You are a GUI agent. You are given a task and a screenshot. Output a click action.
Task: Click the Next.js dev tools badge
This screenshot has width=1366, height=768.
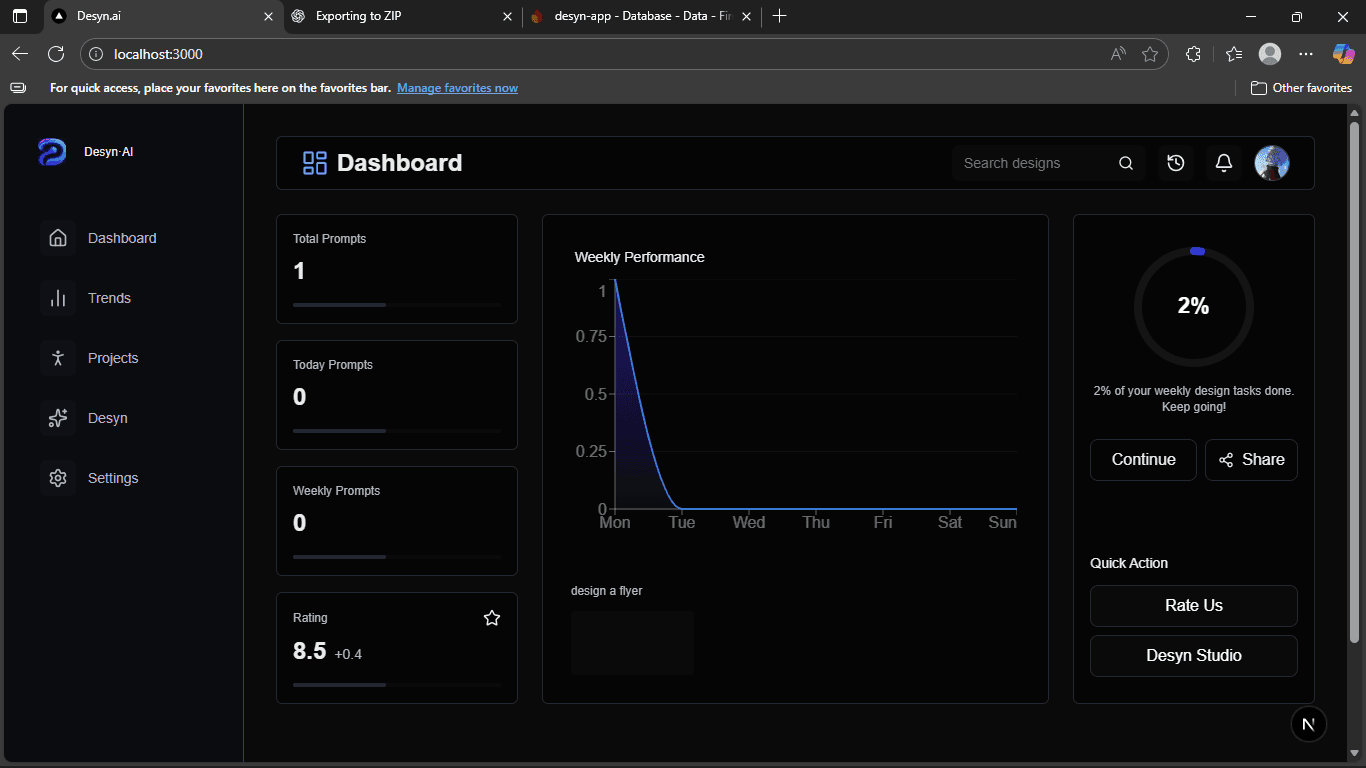pyautogui.click(x=1309, y=724)
